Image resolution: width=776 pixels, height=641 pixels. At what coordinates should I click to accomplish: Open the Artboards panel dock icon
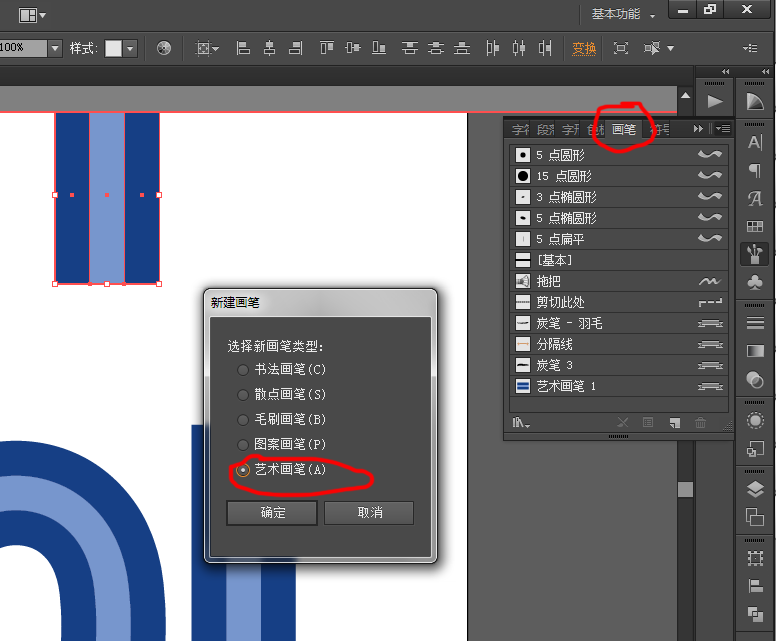(x=755, y=517)
